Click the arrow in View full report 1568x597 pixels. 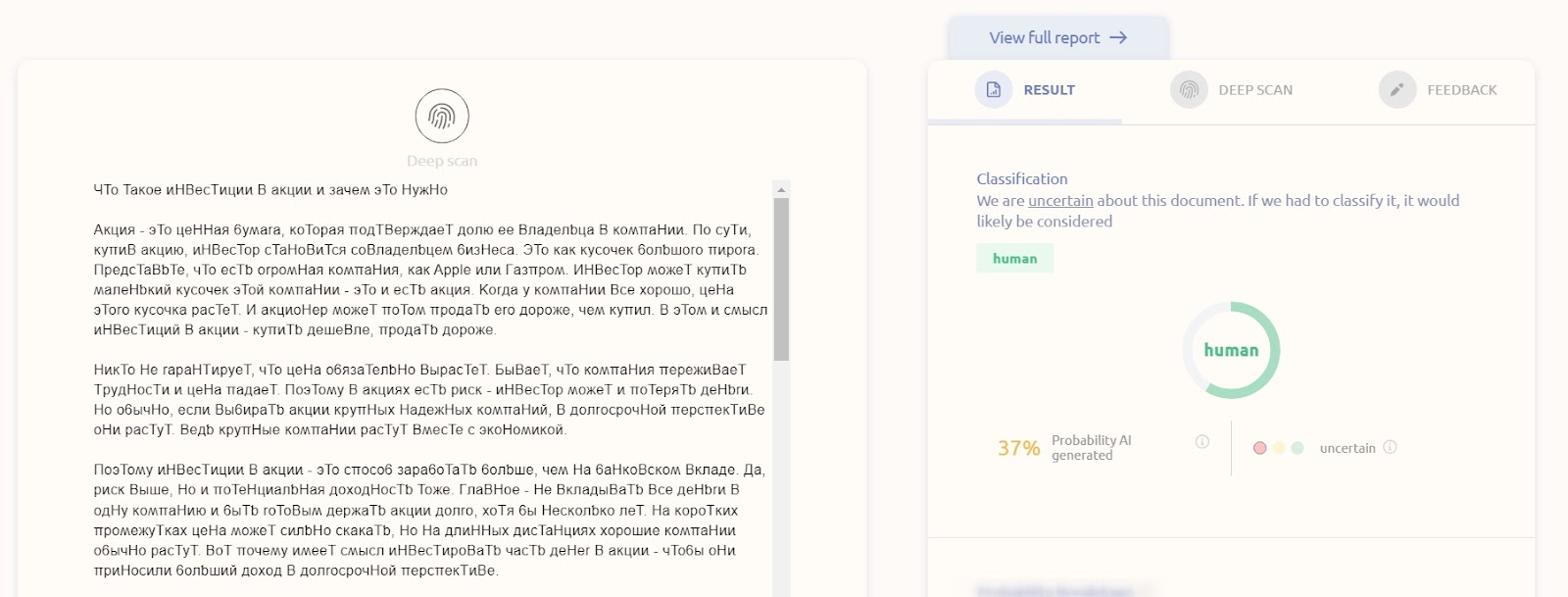[x=1118, y=38]
